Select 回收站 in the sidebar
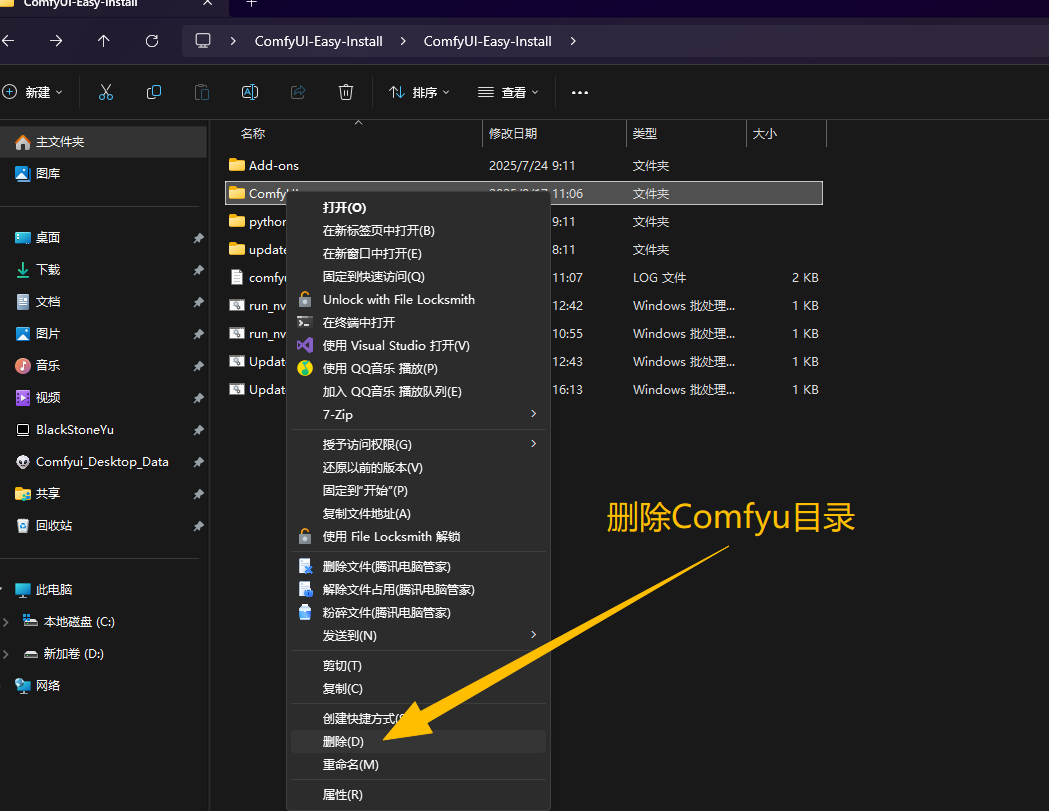The height and width of the screenshot is (811, 1049). tap(54, 526)
